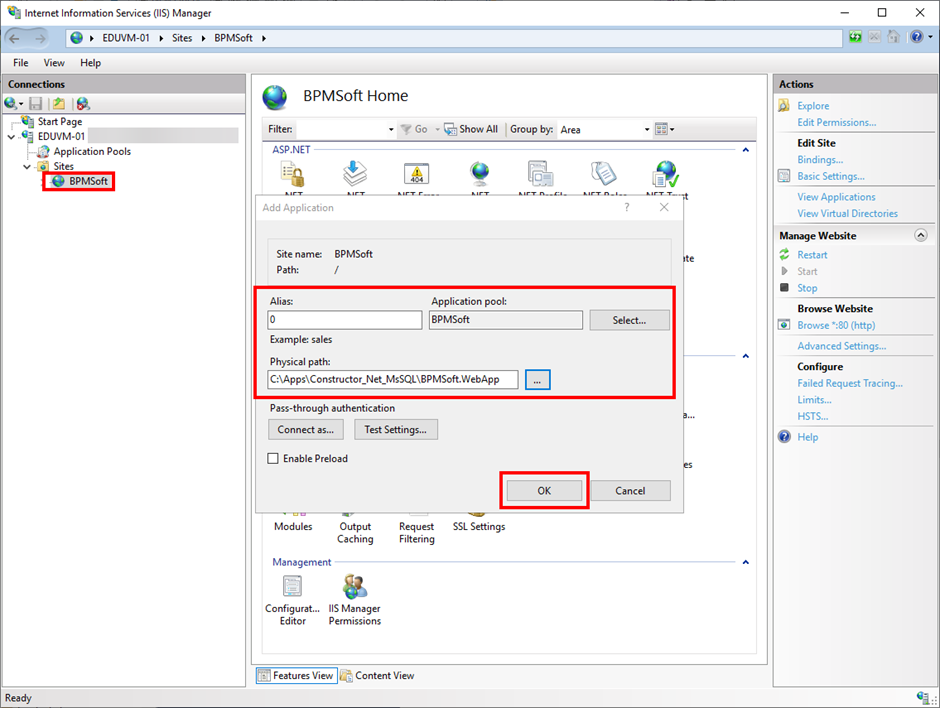Switch to Features View tab

296,676
